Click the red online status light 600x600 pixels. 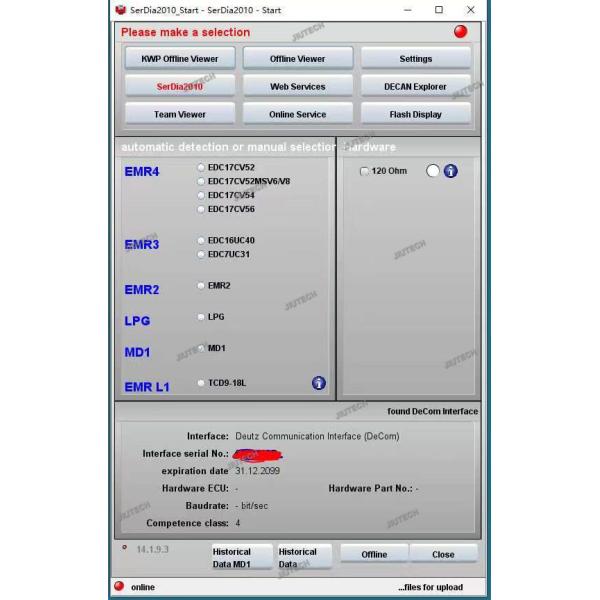119,586
